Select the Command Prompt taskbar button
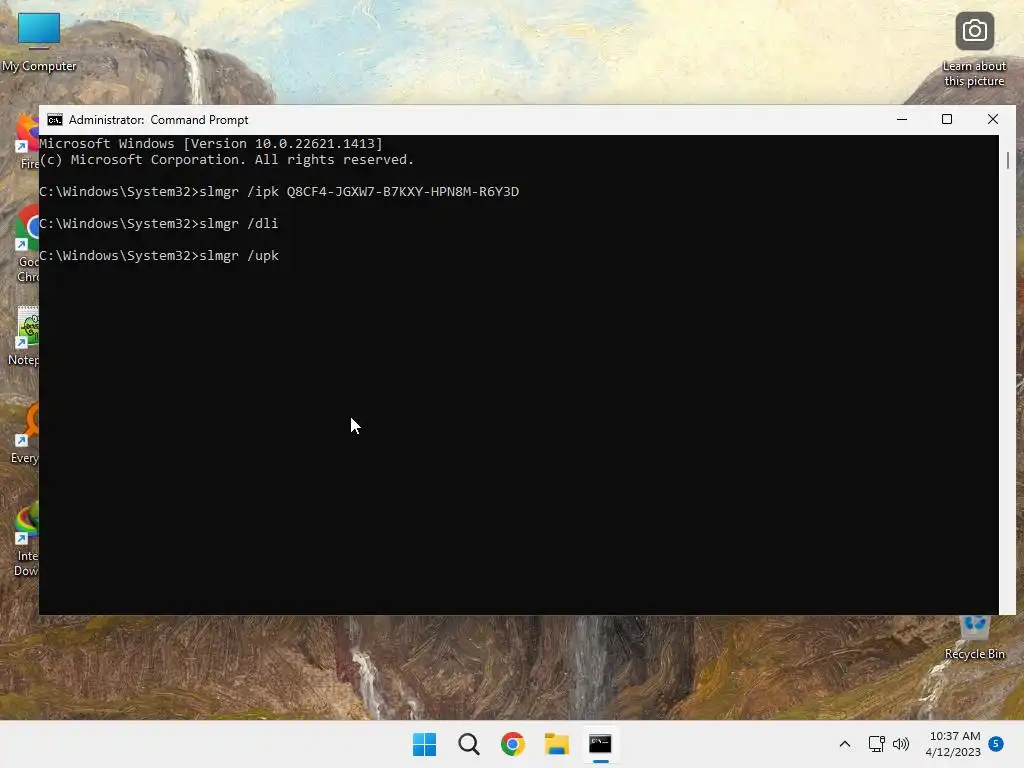Viewport: 1024px width, 768px height. click(x=600, y=744)
